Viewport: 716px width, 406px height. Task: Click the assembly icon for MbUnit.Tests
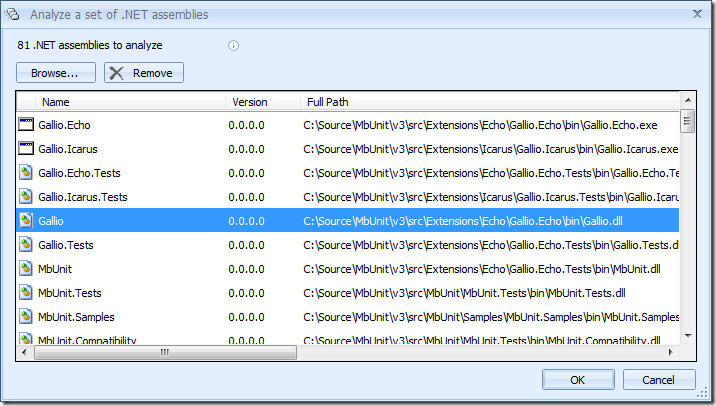pyautogui.click(x=26, y=293)
